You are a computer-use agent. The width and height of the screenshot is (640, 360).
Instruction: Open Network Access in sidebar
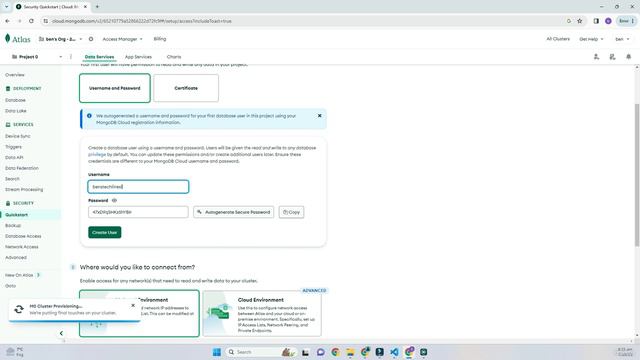[x=22, y=247]
